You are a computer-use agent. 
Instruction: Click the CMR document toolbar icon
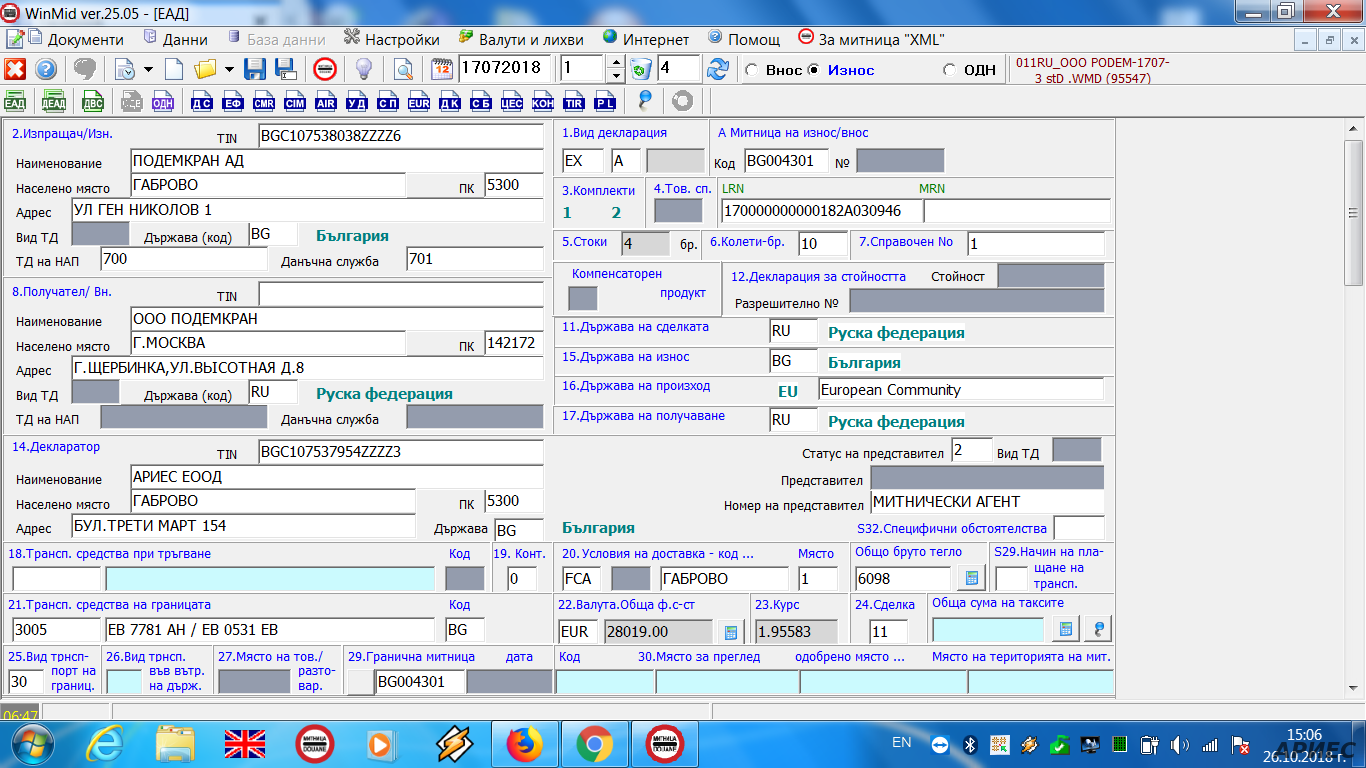point(264,101)
